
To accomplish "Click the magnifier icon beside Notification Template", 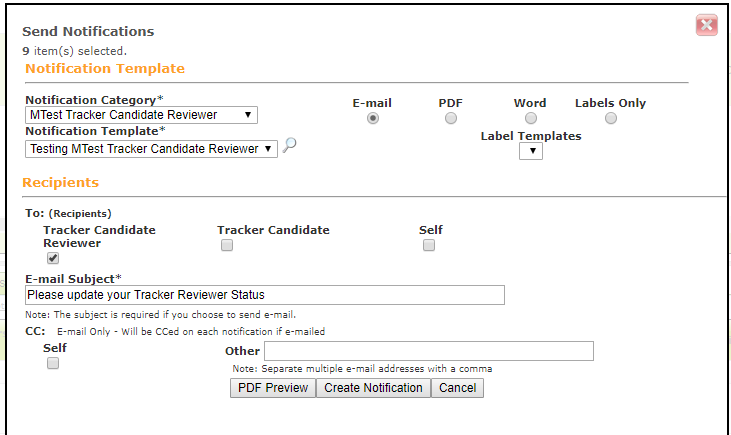I will click(x=290, y=145).
